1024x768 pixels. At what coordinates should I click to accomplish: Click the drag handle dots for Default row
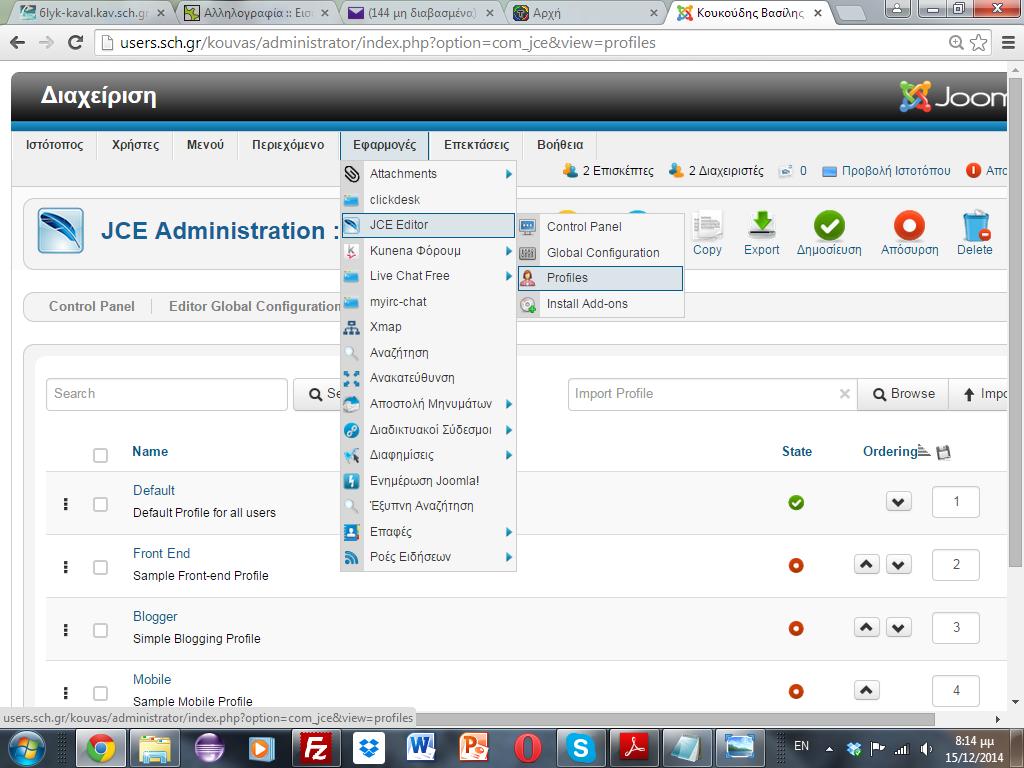[65, 504]
